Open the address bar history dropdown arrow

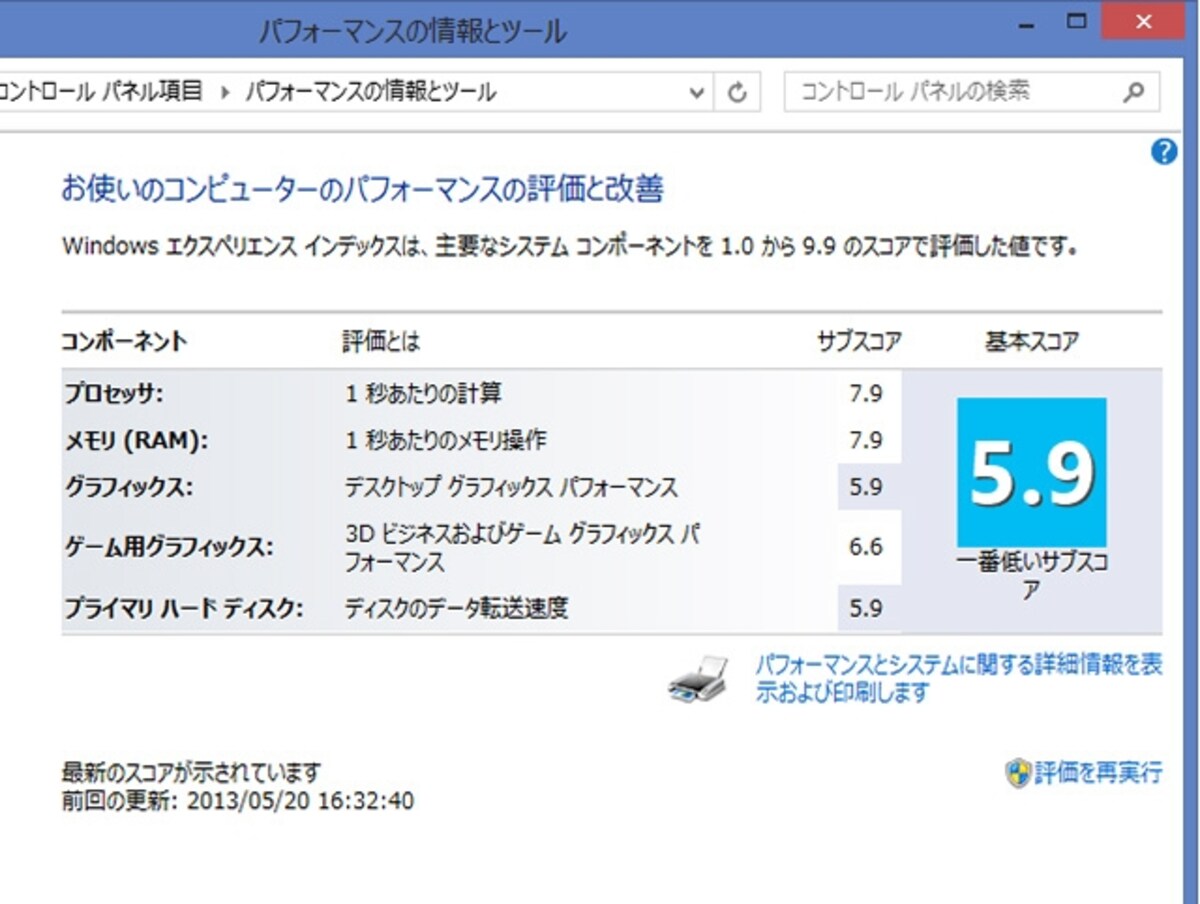pos(697,94)
